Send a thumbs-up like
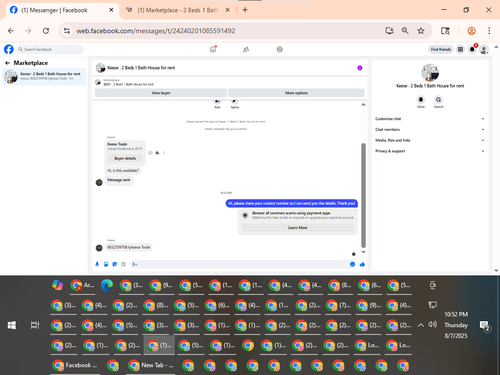The width and height of the screenshot is (500, 375). click(x=362, y=264)
